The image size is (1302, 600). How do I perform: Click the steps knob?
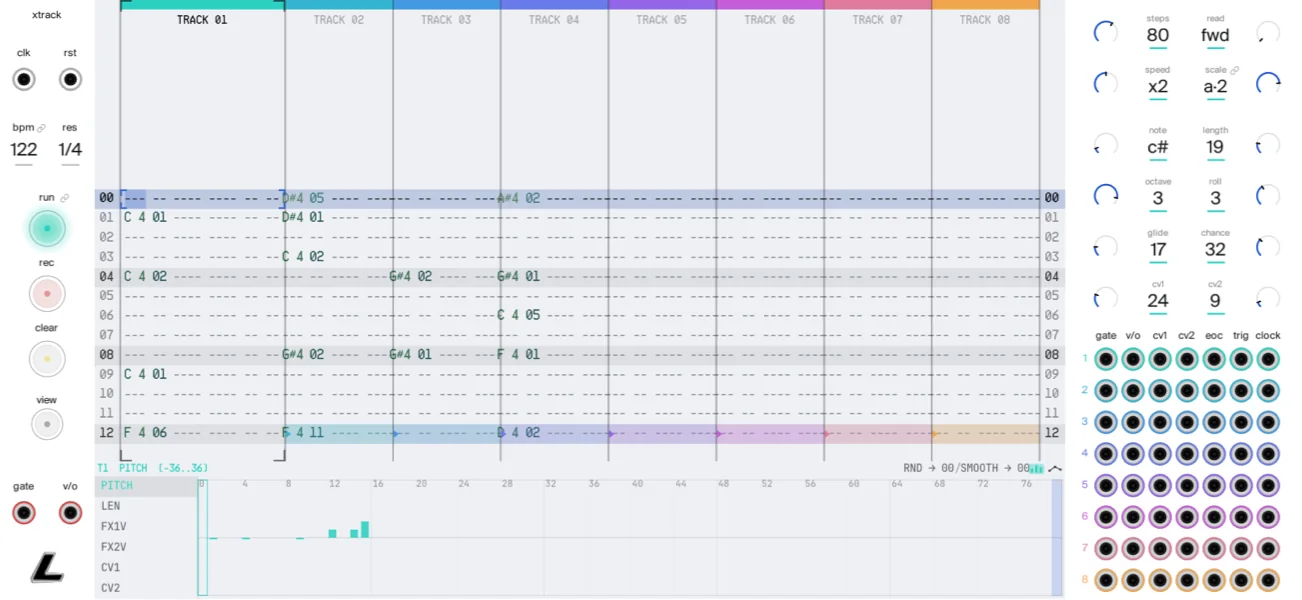tap(1106, 33)
